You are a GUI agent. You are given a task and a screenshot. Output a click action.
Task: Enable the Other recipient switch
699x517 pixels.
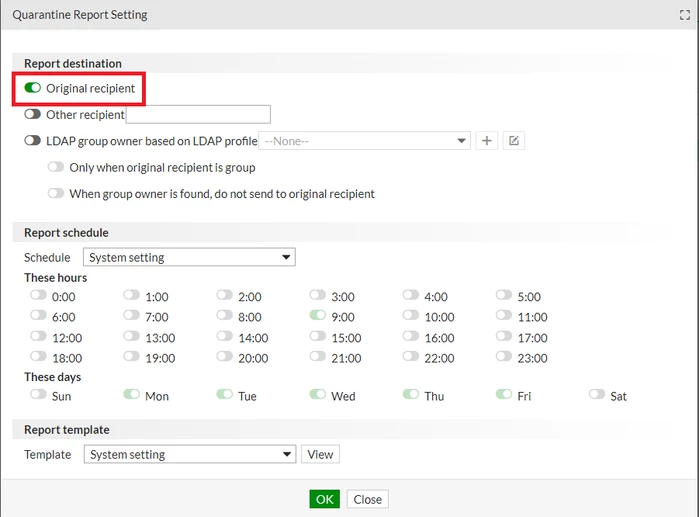click(x=33, y=114)
